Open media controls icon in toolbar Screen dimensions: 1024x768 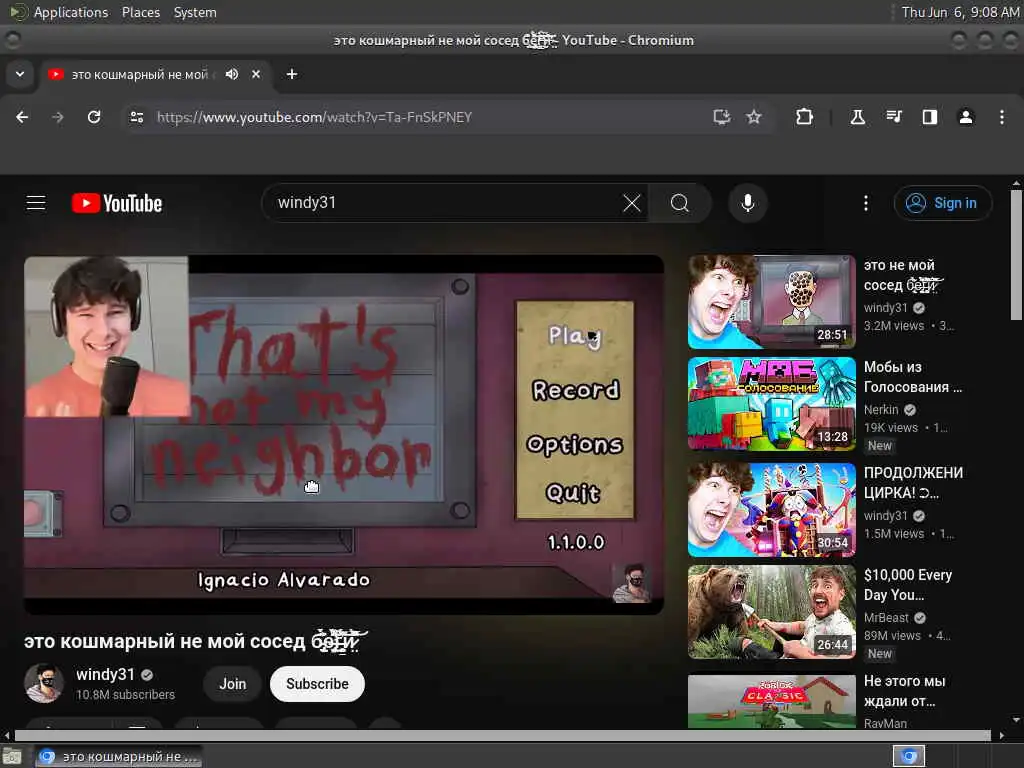(x=894, y=117)
